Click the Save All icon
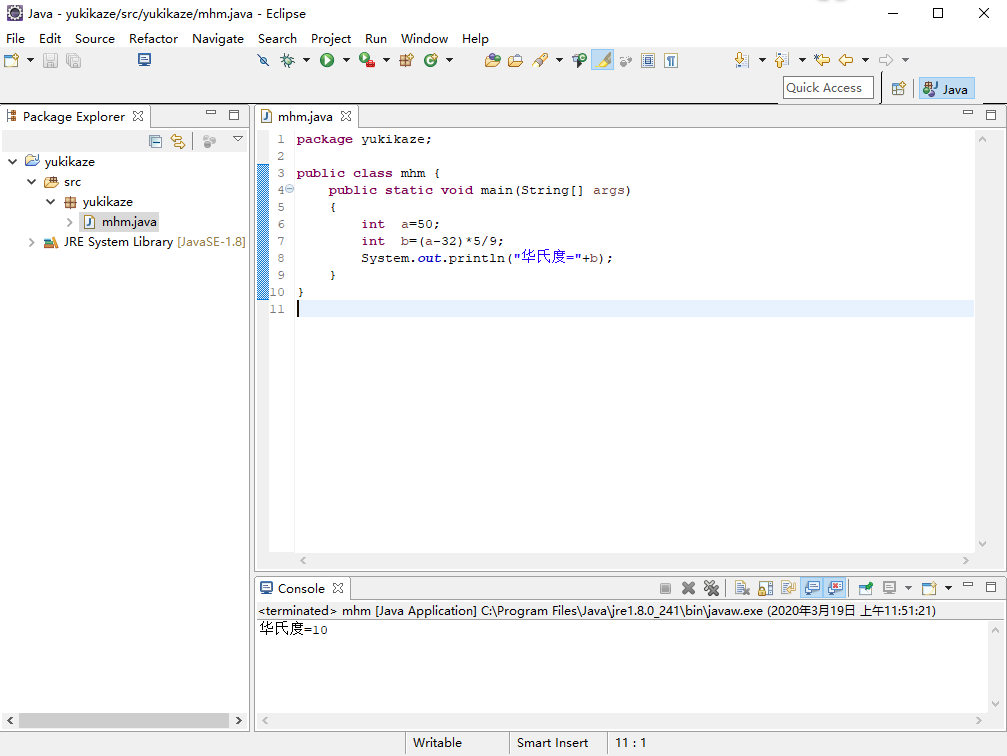 [74, 60]
